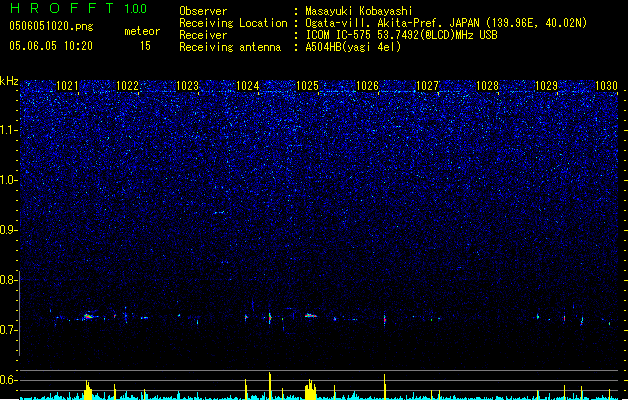This screenshot has width=629, height=400.
Task: Click antenna A504HB(yagi 4el) text
Action: pos(353,47)
